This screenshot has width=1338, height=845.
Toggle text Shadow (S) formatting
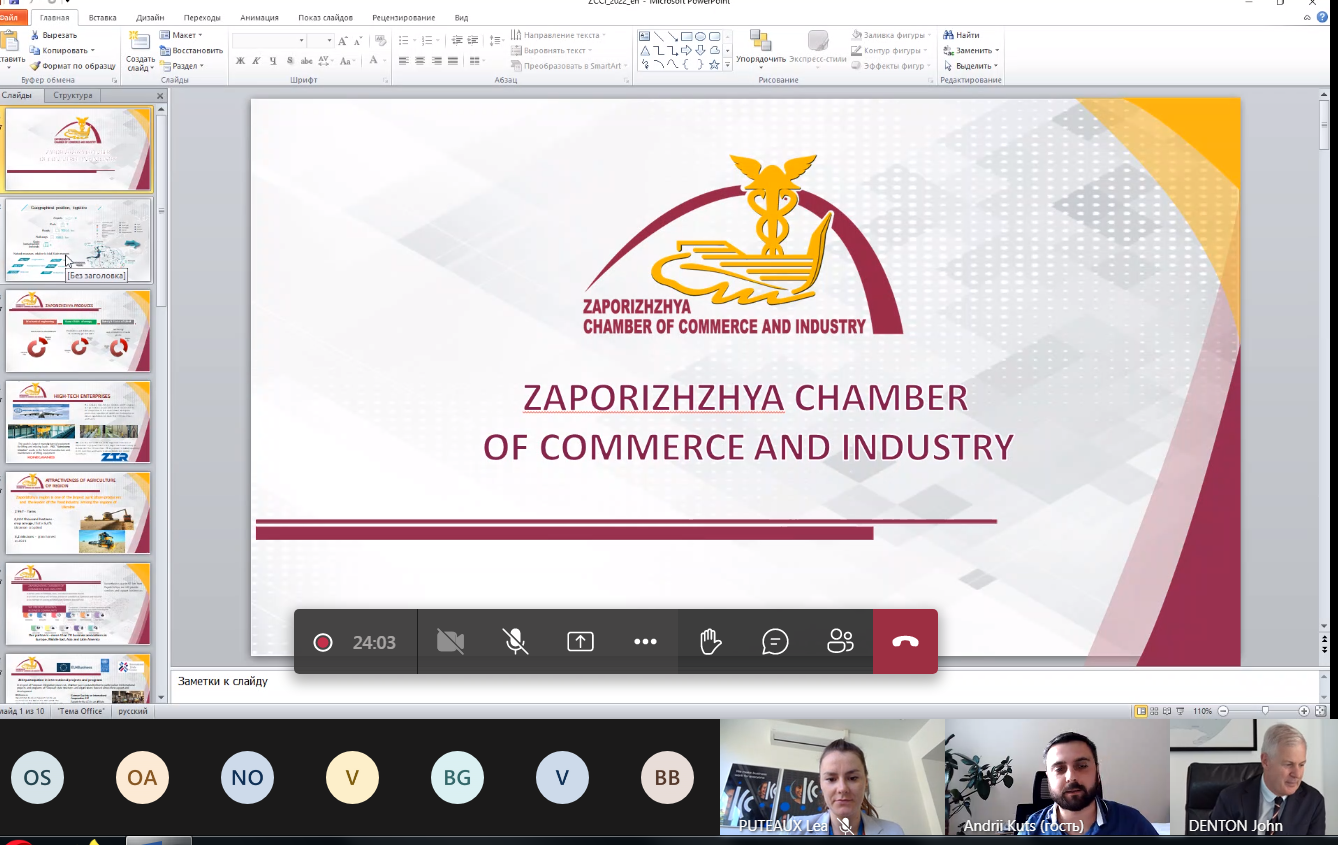(289, 62)
